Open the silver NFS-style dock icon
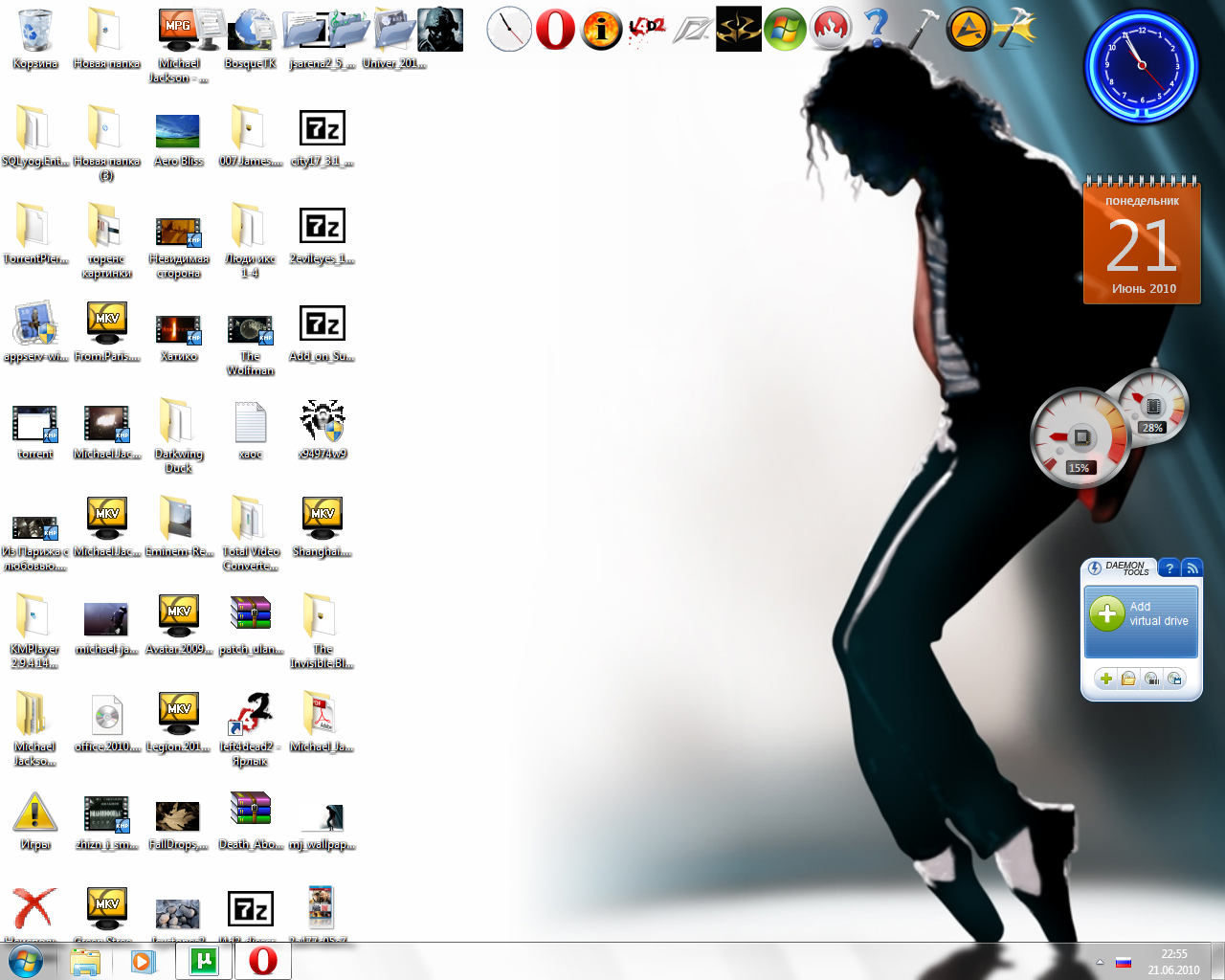The height and width of the screenshot is (980, 1225). tap(693, 31)
